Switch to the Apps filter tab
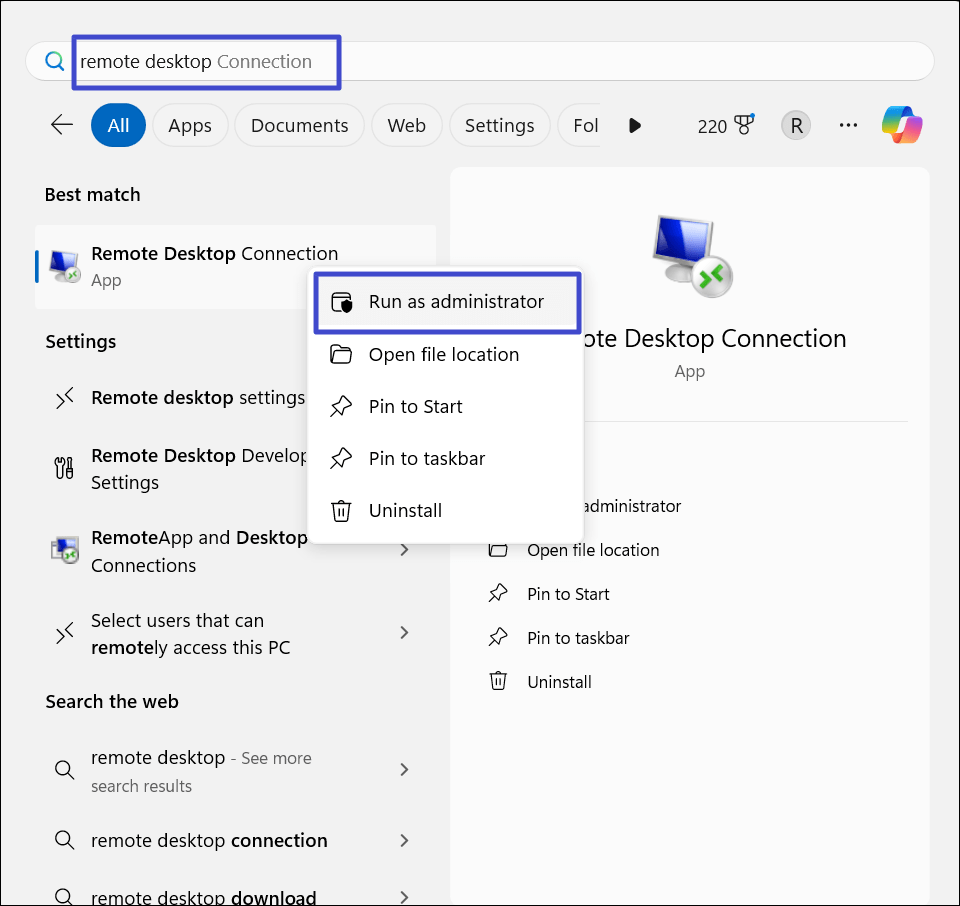960x906 pixels. (190, 124)
